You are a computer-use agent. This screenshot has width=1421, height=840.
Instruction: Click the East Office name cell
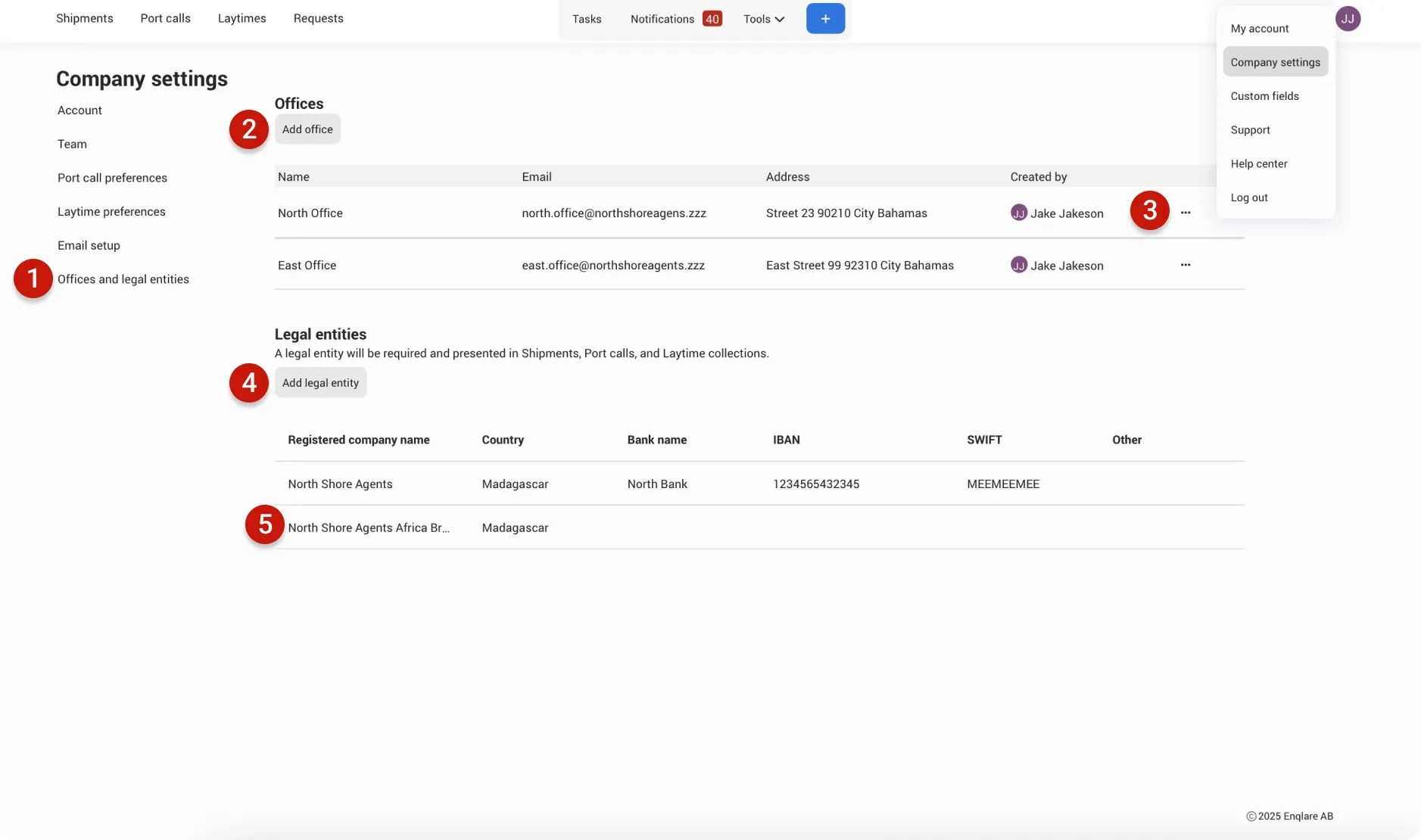coord(307,266)
